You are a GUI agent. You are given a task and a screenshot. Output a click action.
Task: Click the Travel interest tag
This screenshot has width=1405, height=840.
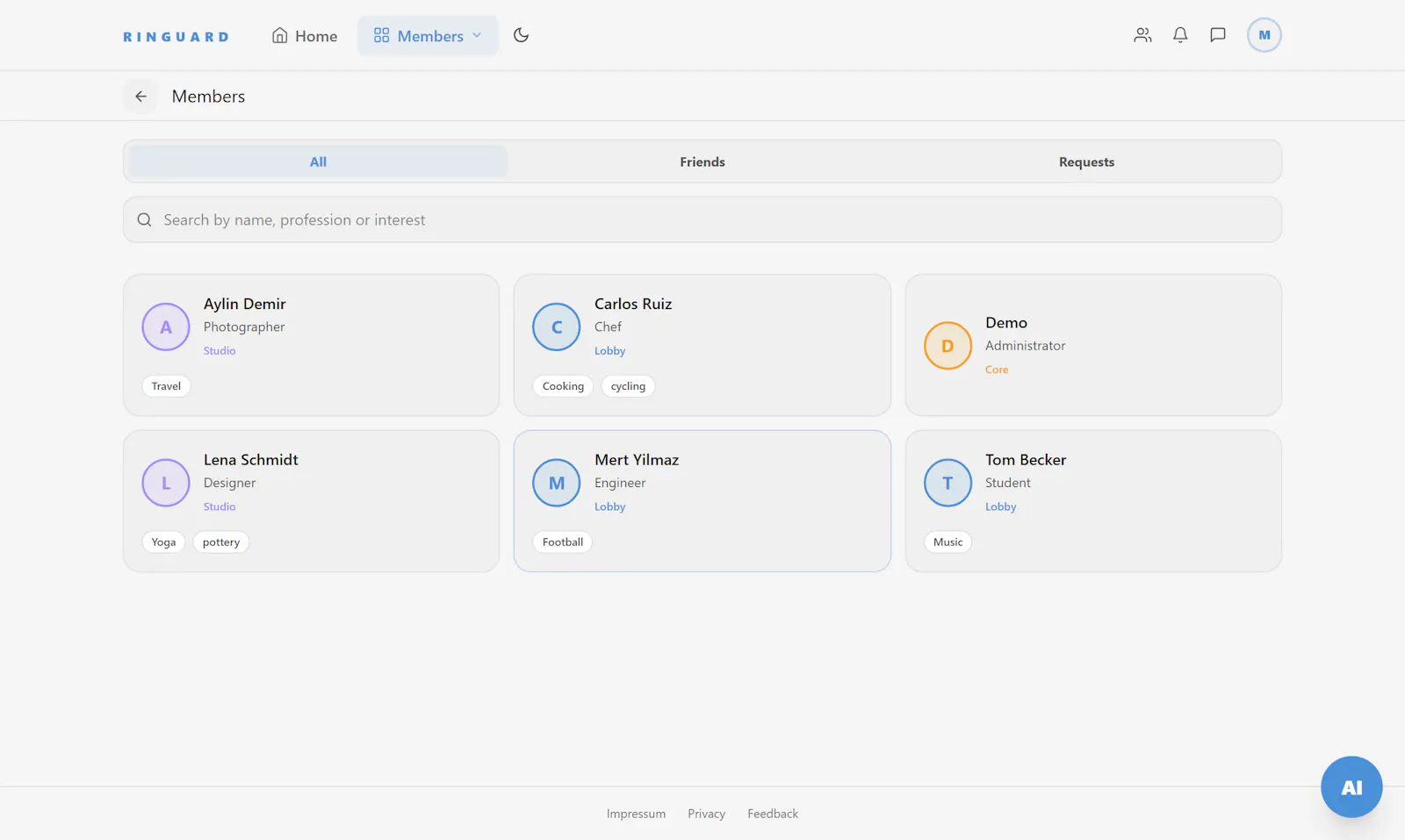[x=166, y=386]
